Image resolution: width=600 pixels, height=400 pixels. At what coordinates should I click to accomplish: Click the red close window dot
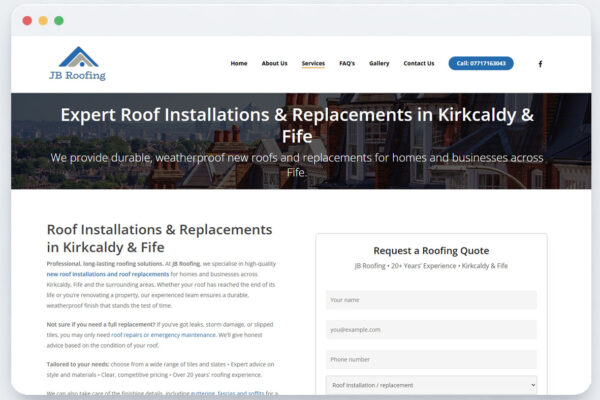(27, 20)
